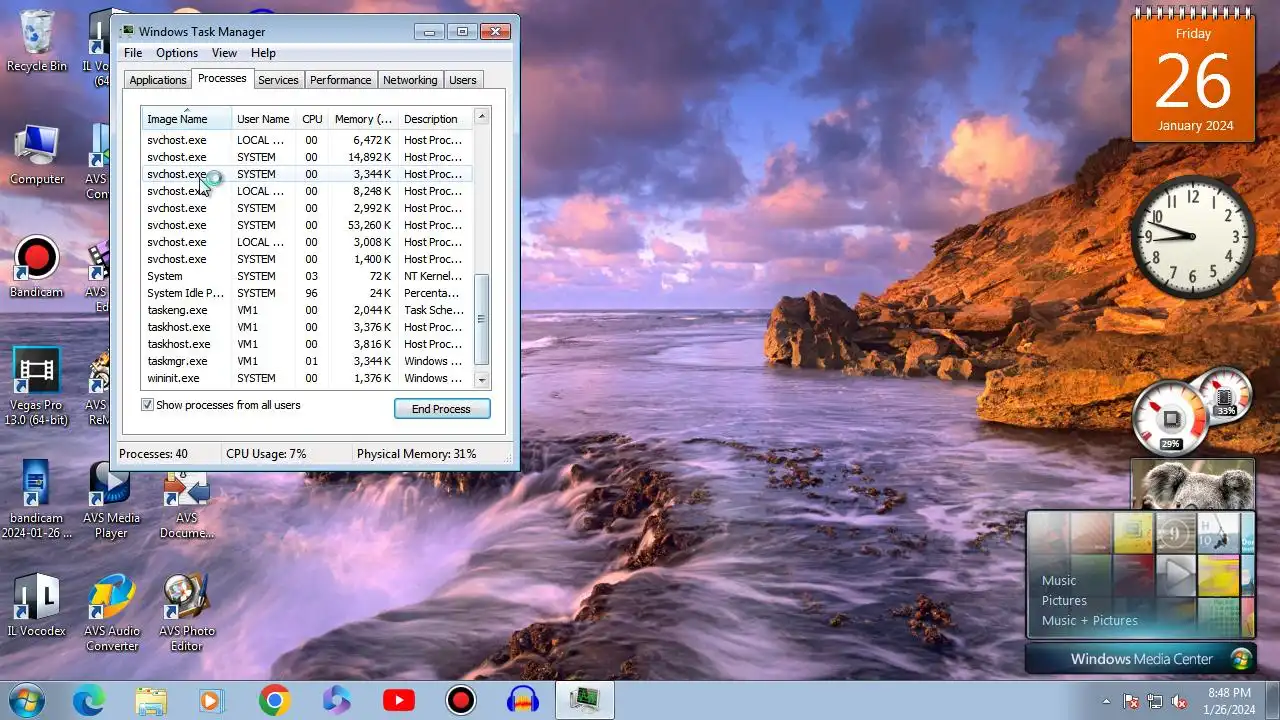Switch to the Applications tab
Image resolution: width=1280 pixels, height=720 pixels.
click(158, 80)
